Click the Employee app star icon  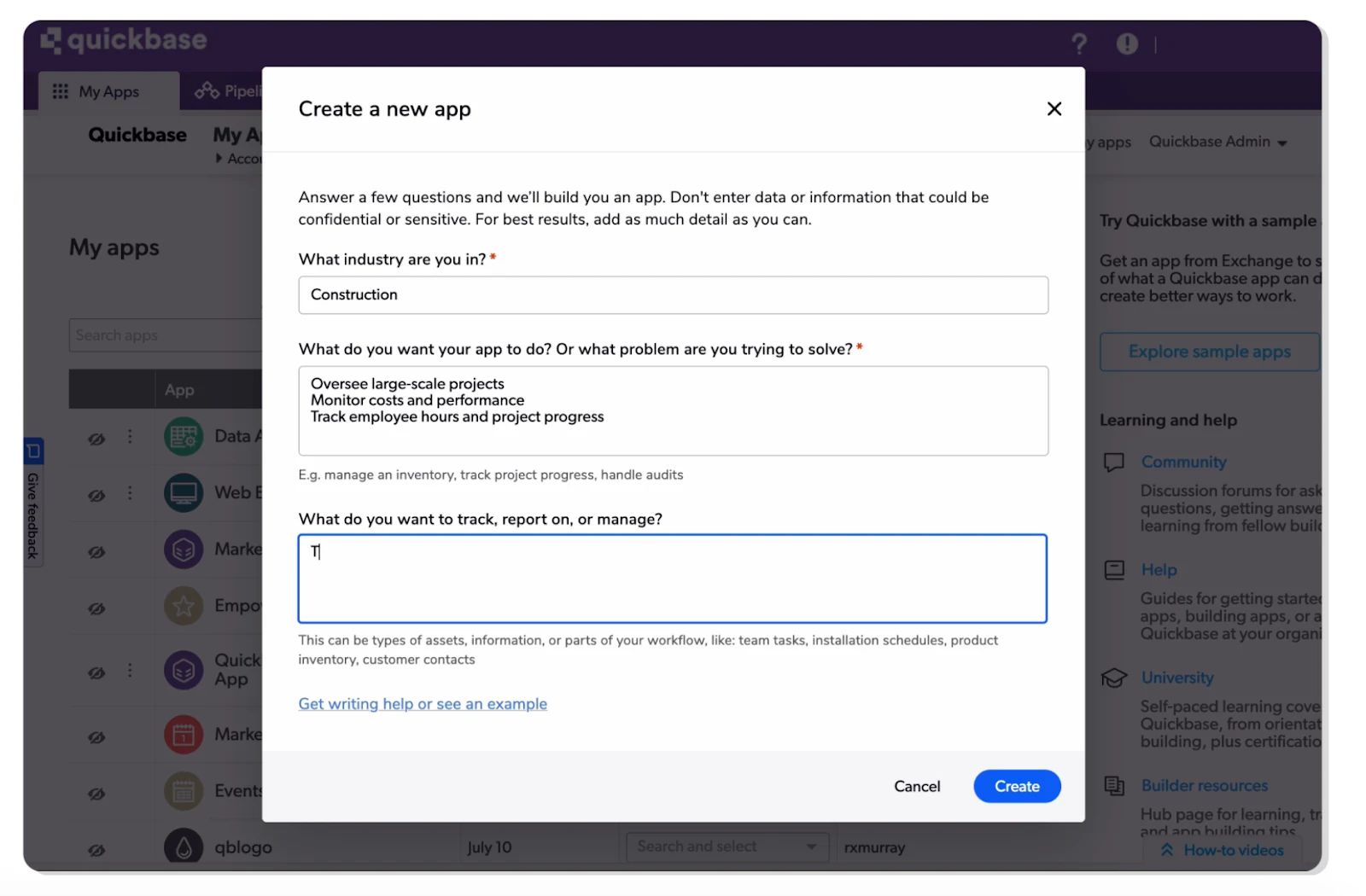(x=184, y=607)
